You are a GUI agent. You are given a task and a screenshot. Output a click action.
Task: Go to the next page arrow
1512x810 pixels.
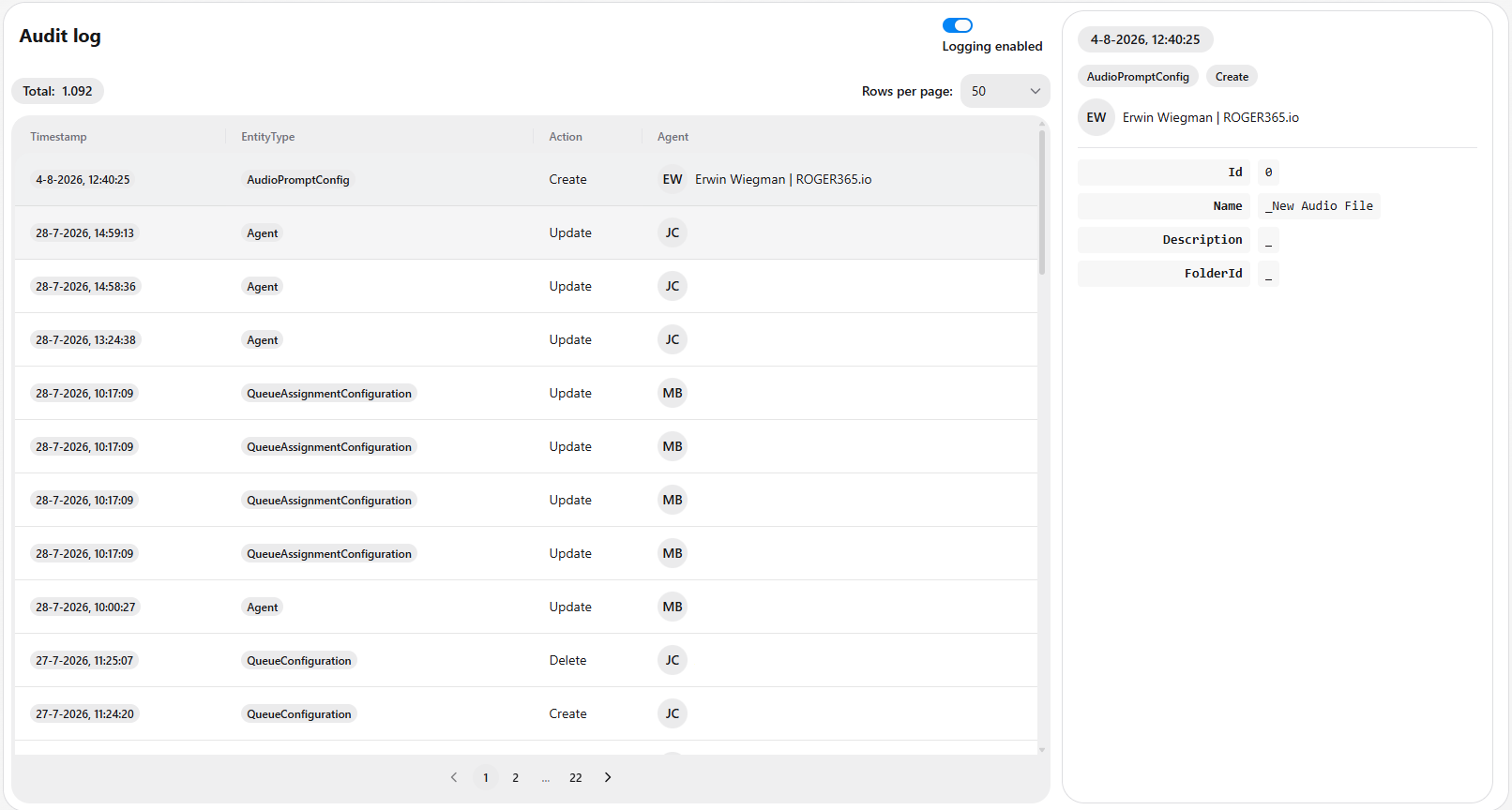coord(608,777)
